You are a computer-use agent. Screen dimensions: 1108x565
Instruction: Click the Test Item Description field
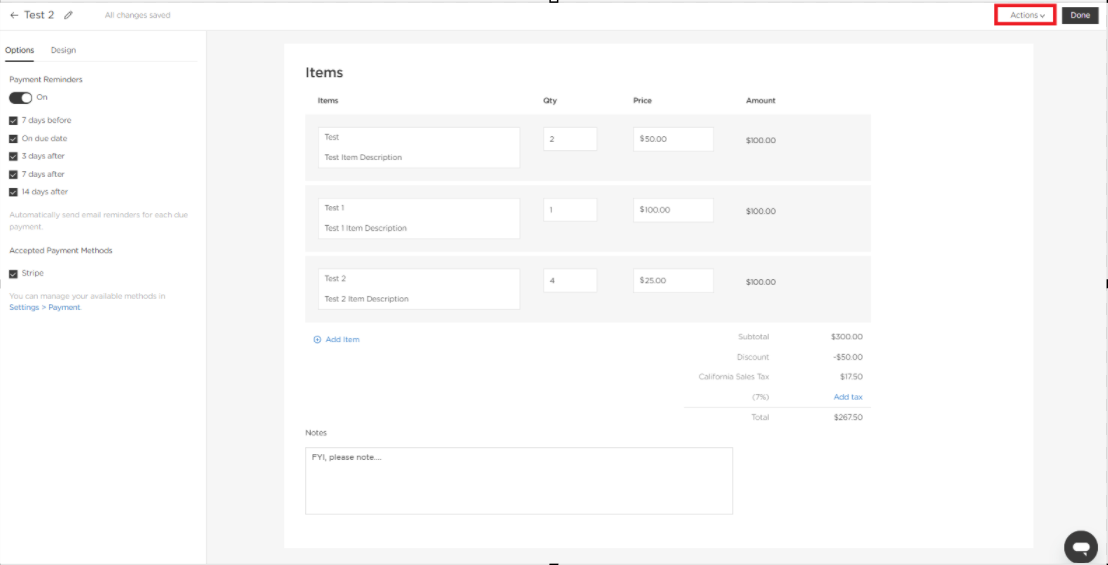tap(419, 157)
